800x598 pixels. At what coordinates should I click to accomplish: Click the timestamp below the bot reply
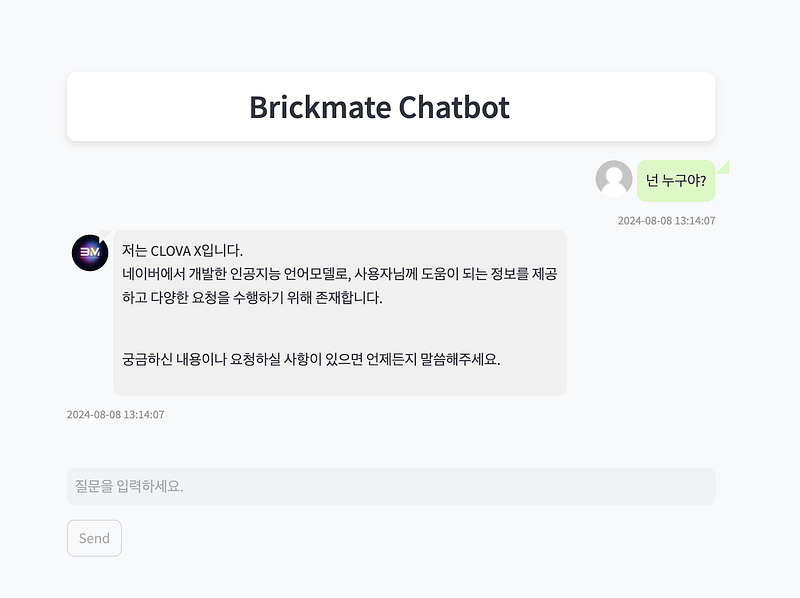[116, 415]
